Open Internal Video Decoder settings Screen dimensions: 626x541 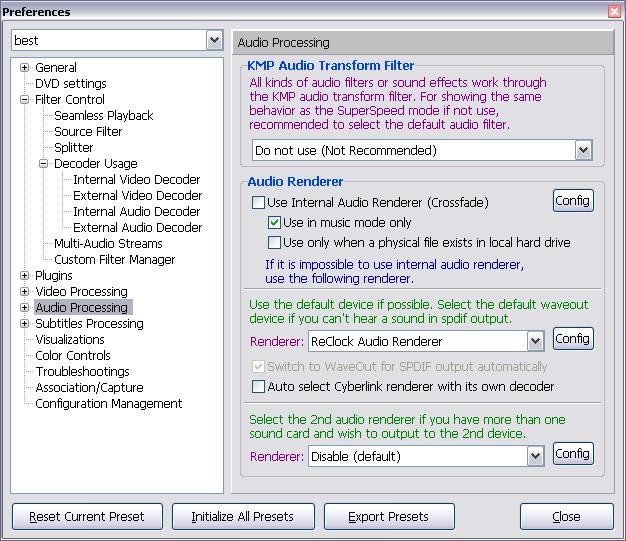pyautogui.click(x=137, y=180)
